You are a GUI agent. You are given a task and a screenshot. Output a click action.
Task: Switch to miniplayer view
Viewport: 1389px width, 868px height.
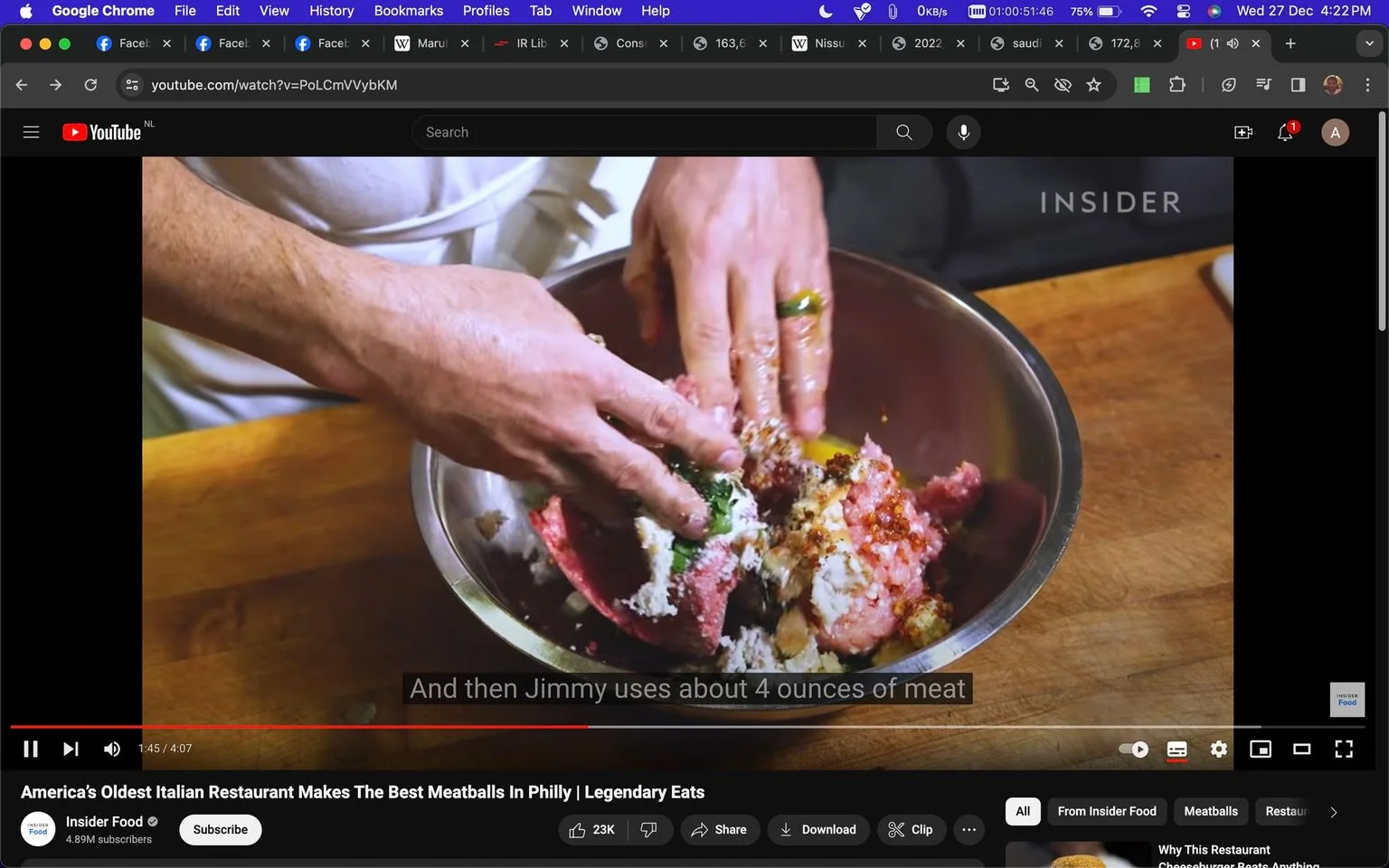pyautogui.click(x=1261, y=749)
